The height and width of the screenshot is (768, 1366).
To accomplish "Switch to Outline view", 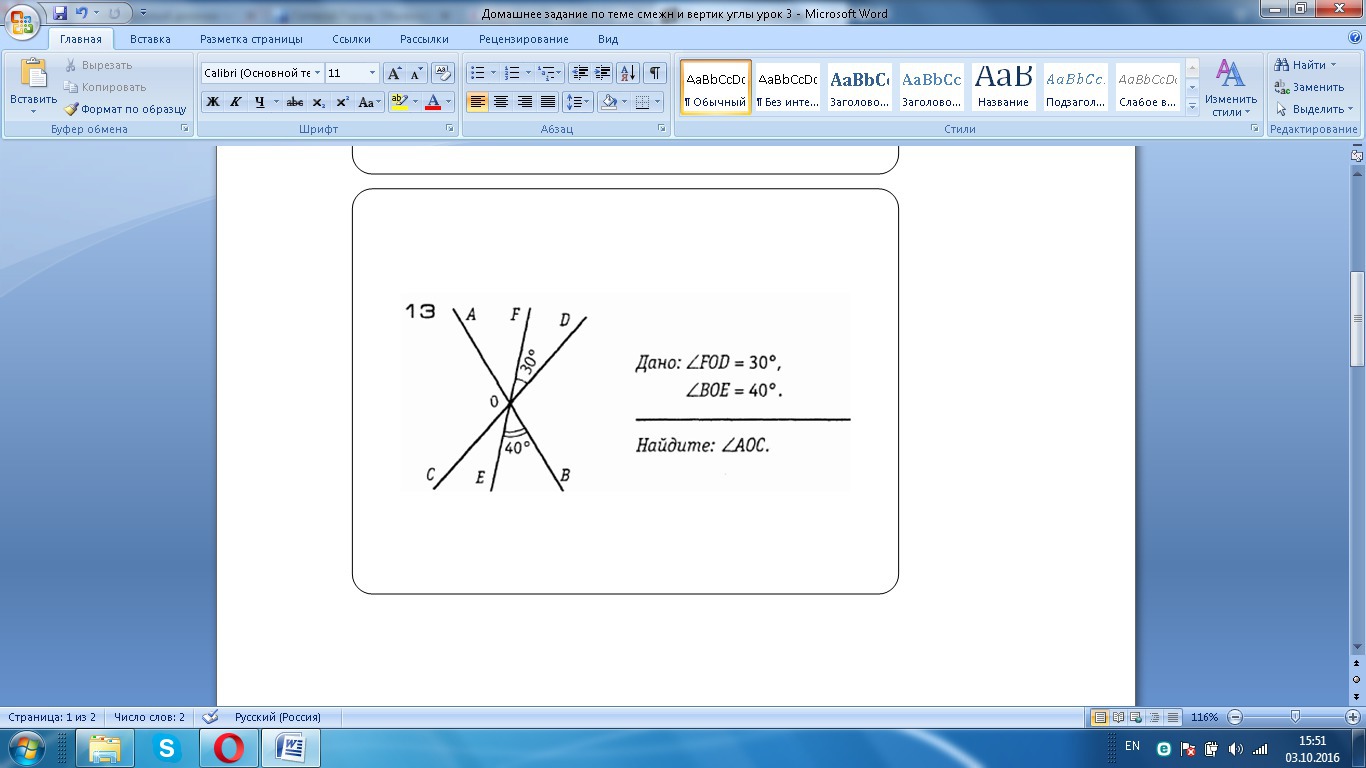I will point(1155,717).
